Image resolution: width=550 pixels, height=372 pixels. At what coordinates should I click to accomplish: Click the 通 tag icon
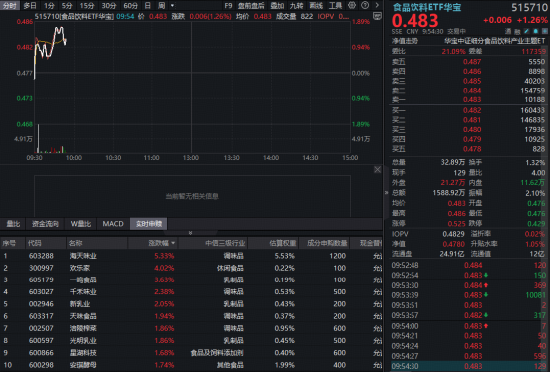click(508, 31)
